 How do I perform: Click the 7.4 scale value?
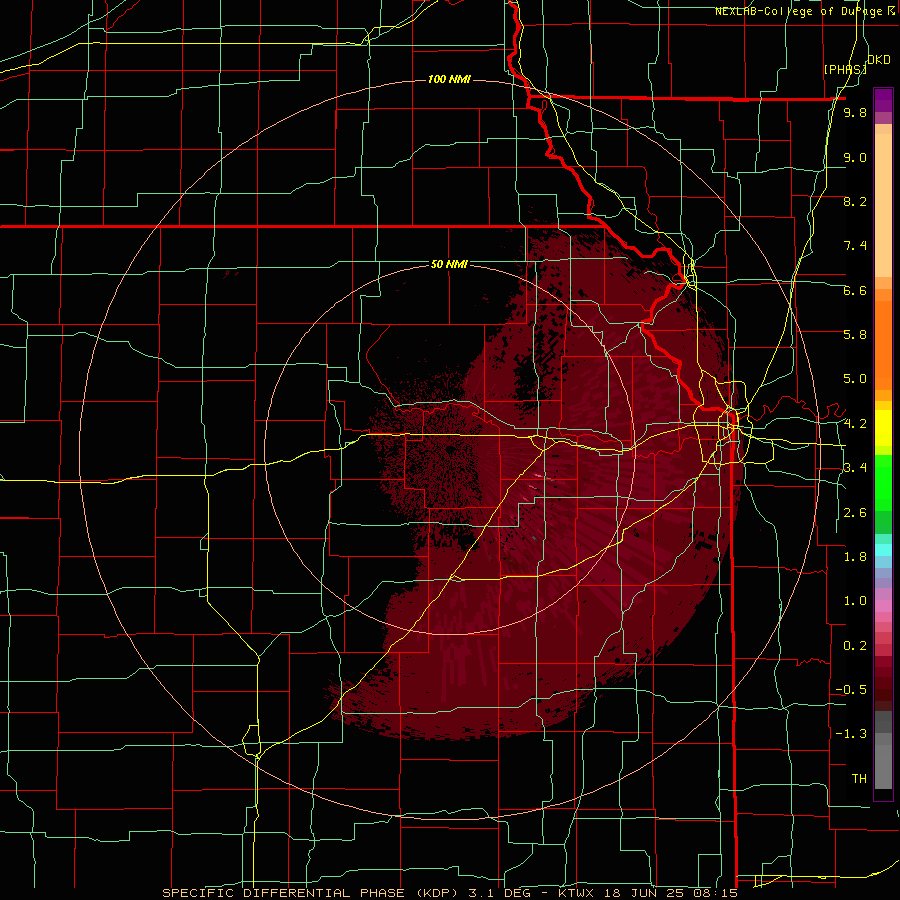click(855, 246)
